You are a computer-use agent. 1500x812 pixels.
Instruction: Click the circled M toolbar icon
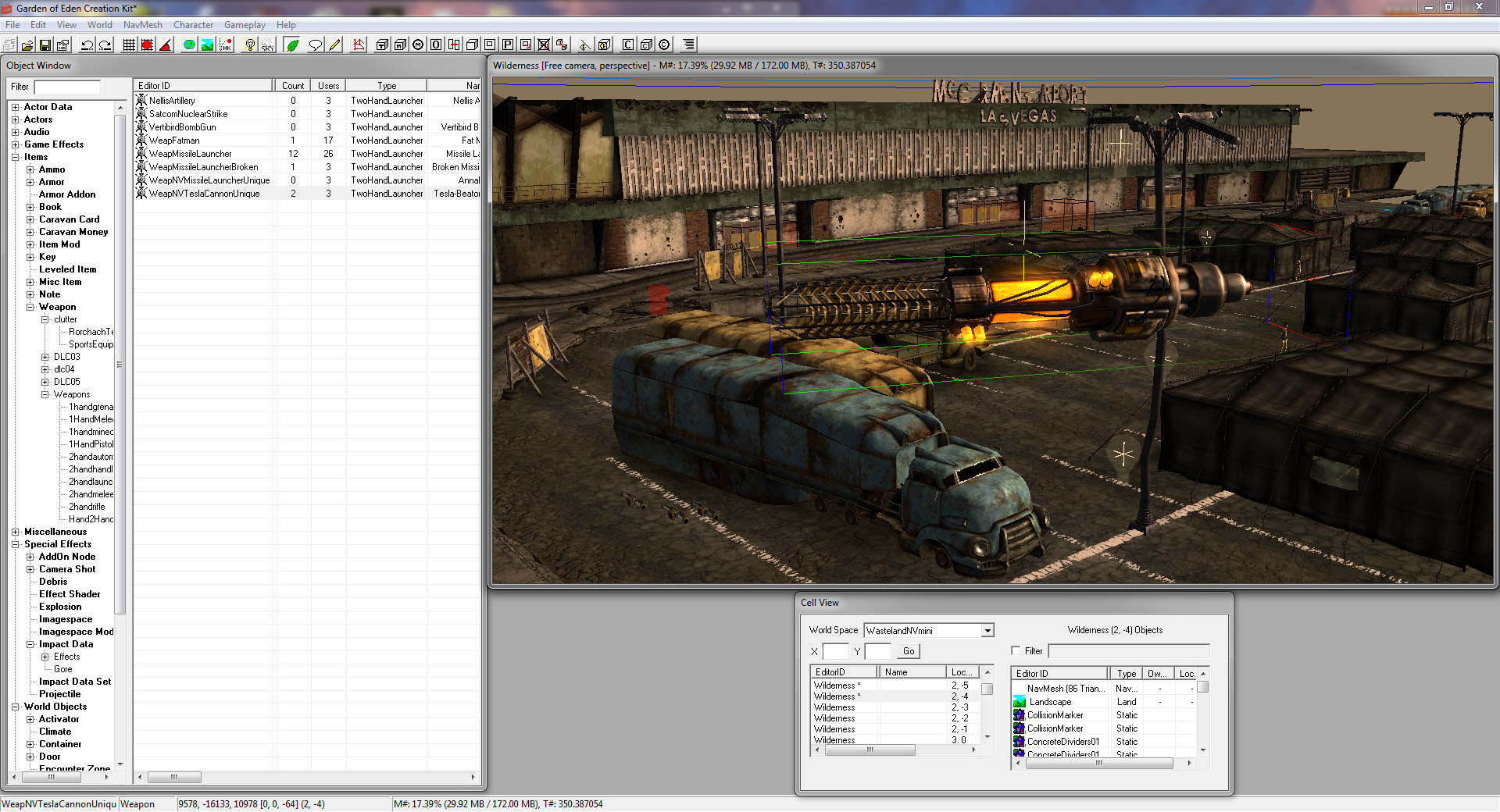pos(418,45)
